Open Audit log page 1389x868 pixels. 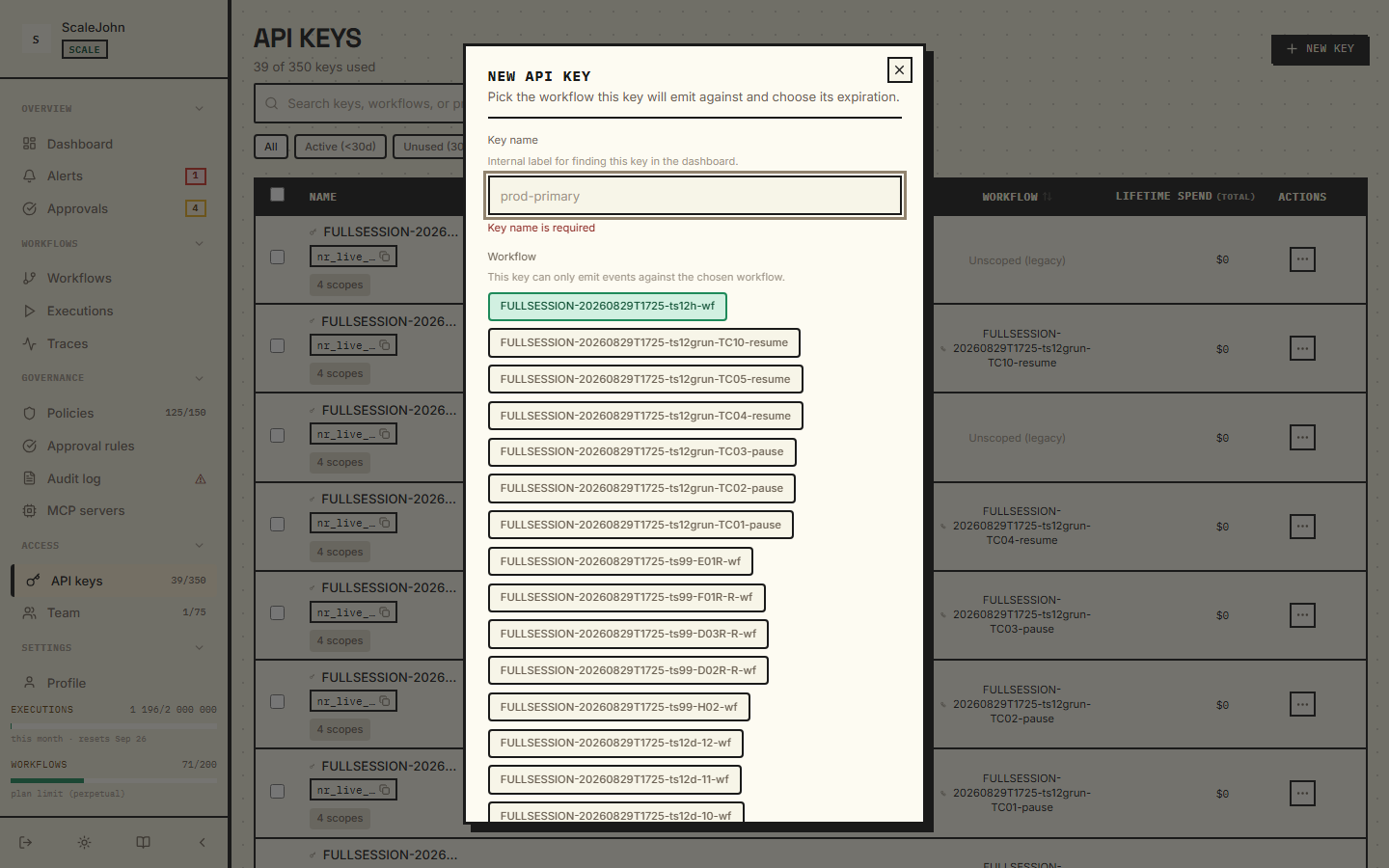(114, 478)
